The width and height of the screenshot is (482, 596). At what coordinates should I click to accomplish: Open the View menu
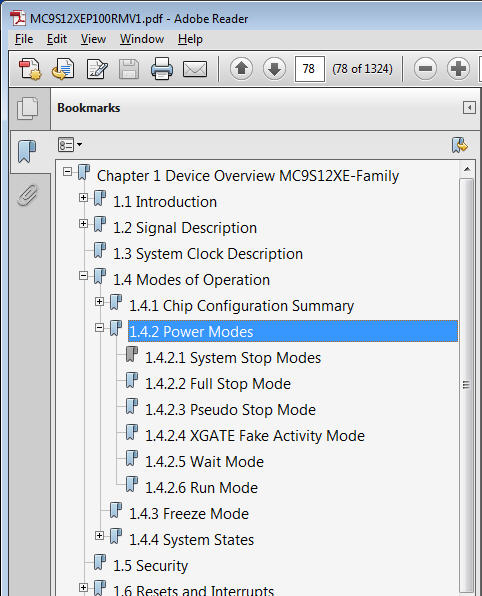(93, 39)
